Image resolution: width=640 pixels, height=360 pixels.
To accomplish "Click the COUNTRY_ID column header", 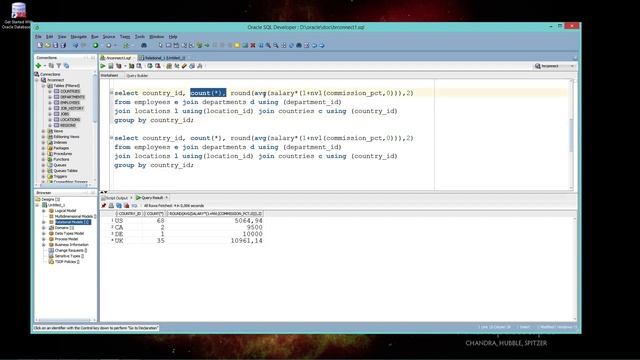I will click(129, 214).
